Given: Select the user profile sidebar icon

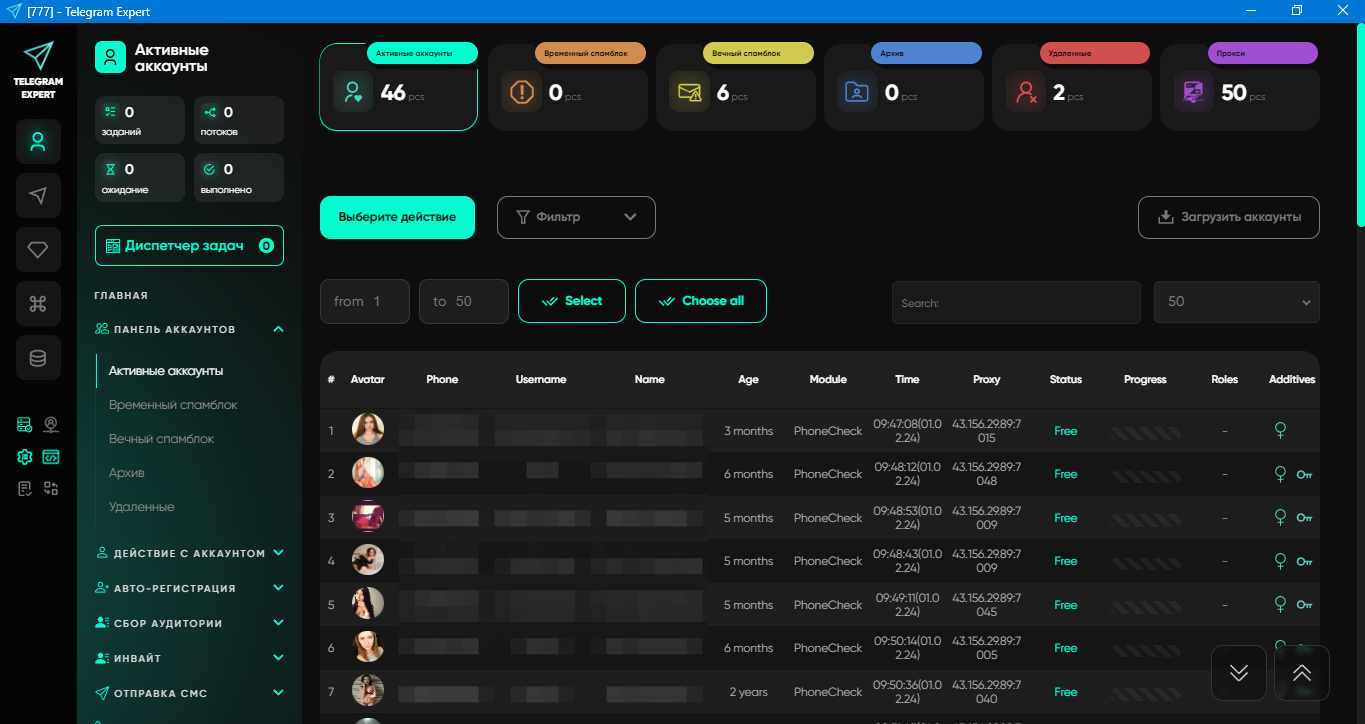Looking at the screenshot, I should 38,141.
